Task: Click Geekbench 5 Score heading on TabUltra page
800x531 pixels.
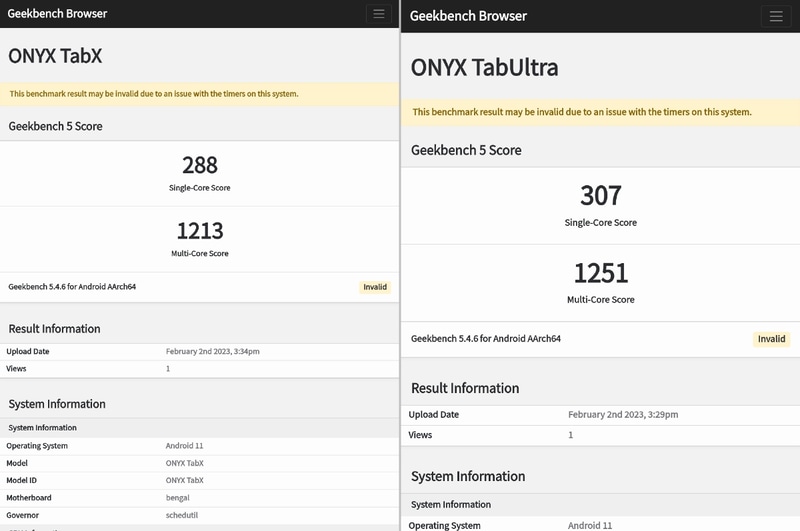Action: 466,150
